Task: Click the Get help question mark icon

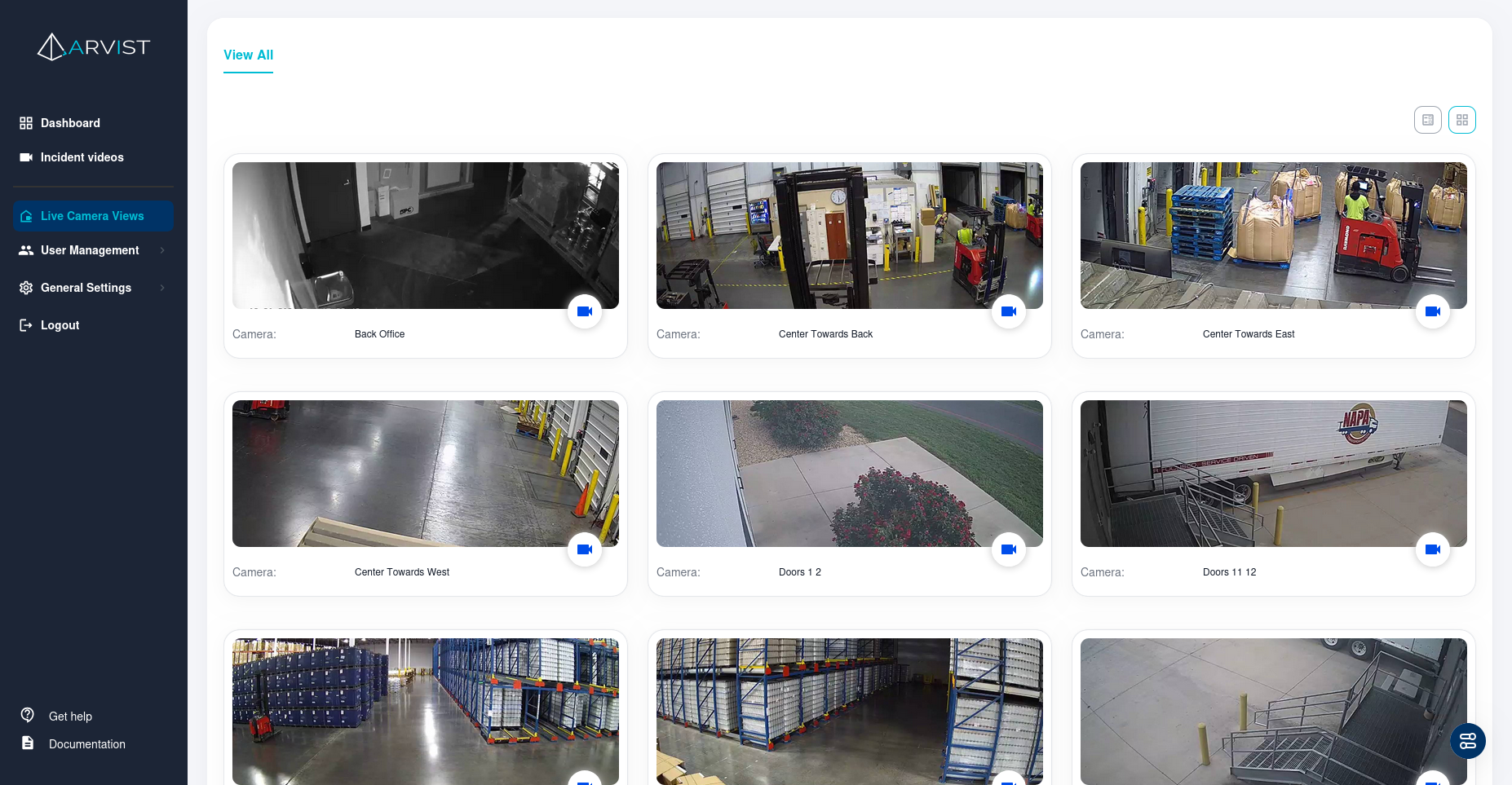Action: (27, 715)
